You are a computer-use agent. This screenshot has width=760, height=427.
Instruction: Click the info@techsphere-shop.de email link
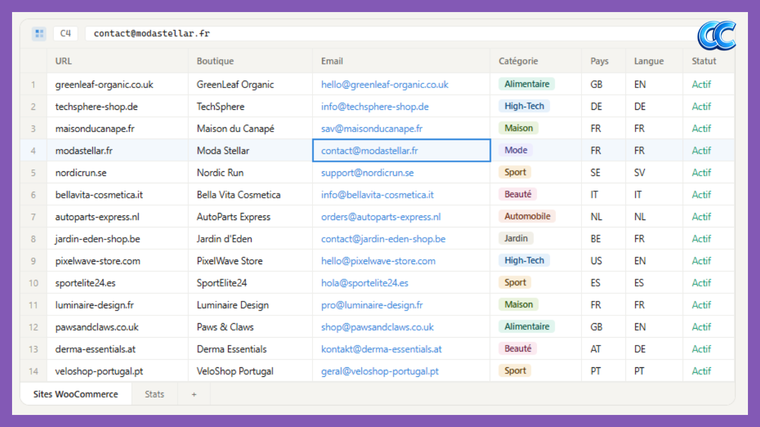tap(374, 107)
